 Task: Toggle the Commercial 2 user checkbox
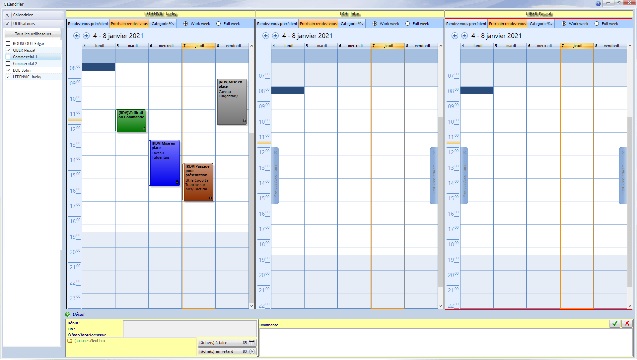[x=8, y=64]
